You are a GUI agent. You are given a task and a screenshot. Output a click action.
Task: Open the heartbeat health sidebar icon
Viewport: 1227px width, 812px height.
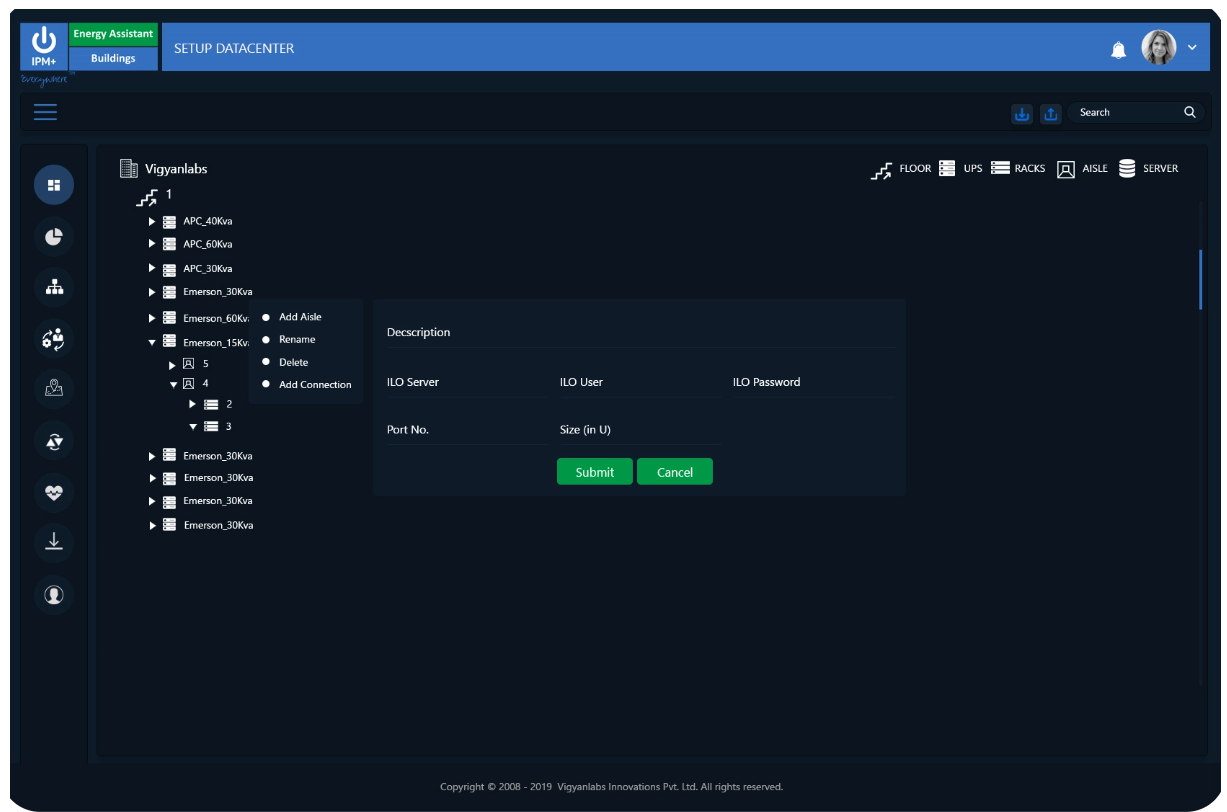pyautogui.click(x=54, y=491)
